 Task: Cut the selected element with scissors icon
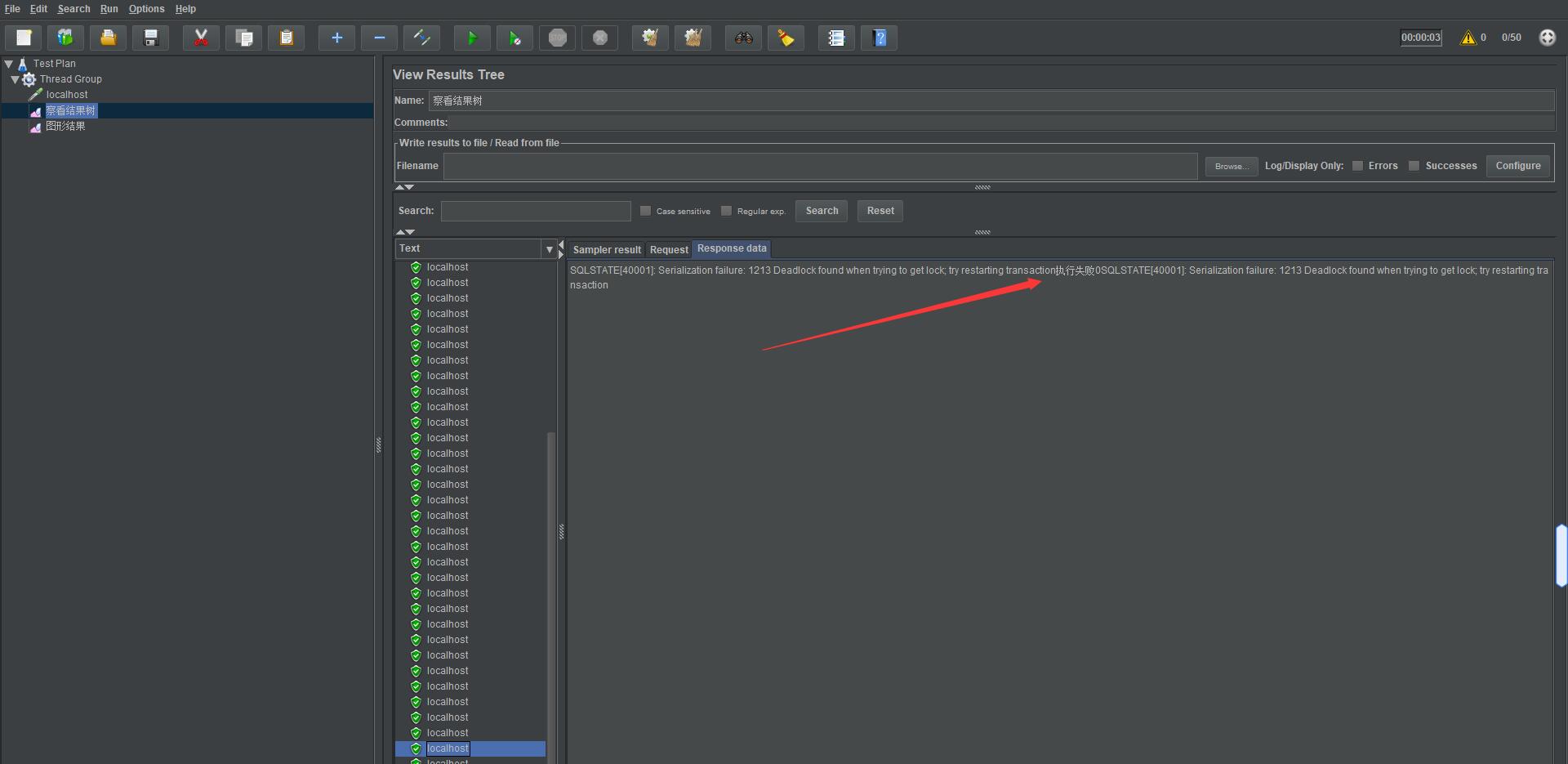[201, 38]
